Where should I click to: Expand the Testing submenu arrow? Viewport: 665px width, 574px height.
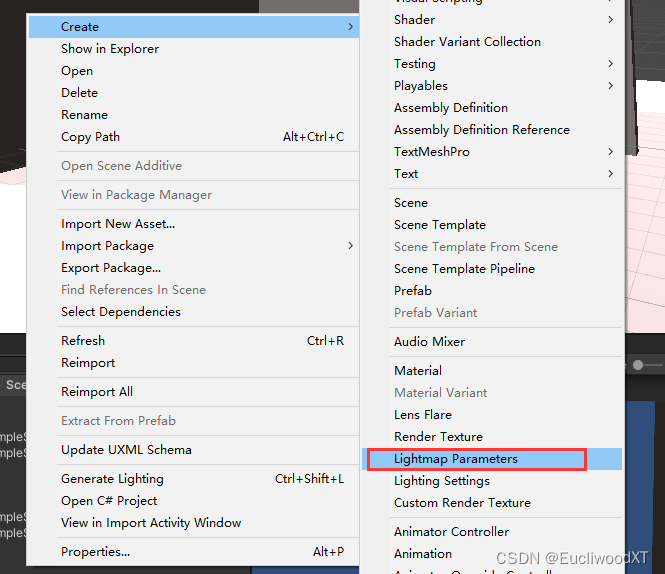(x=610, y=64)
